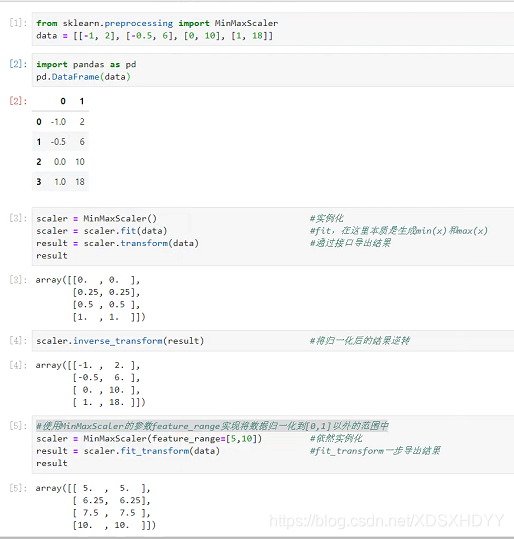Click 'array([[ 5. , 5. ],' in output 5
Screen dimensions: 514x539
pyautogui.click(x=93, y=488)
